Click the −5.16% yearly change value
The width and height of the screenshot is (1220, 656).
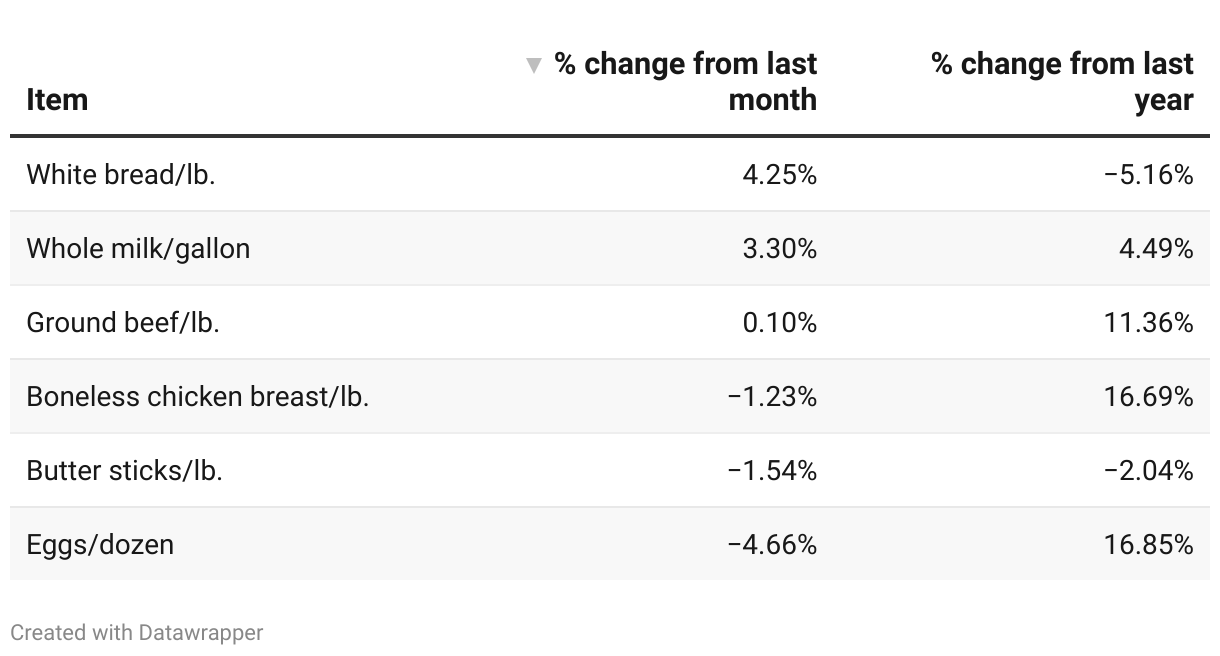1149,175
